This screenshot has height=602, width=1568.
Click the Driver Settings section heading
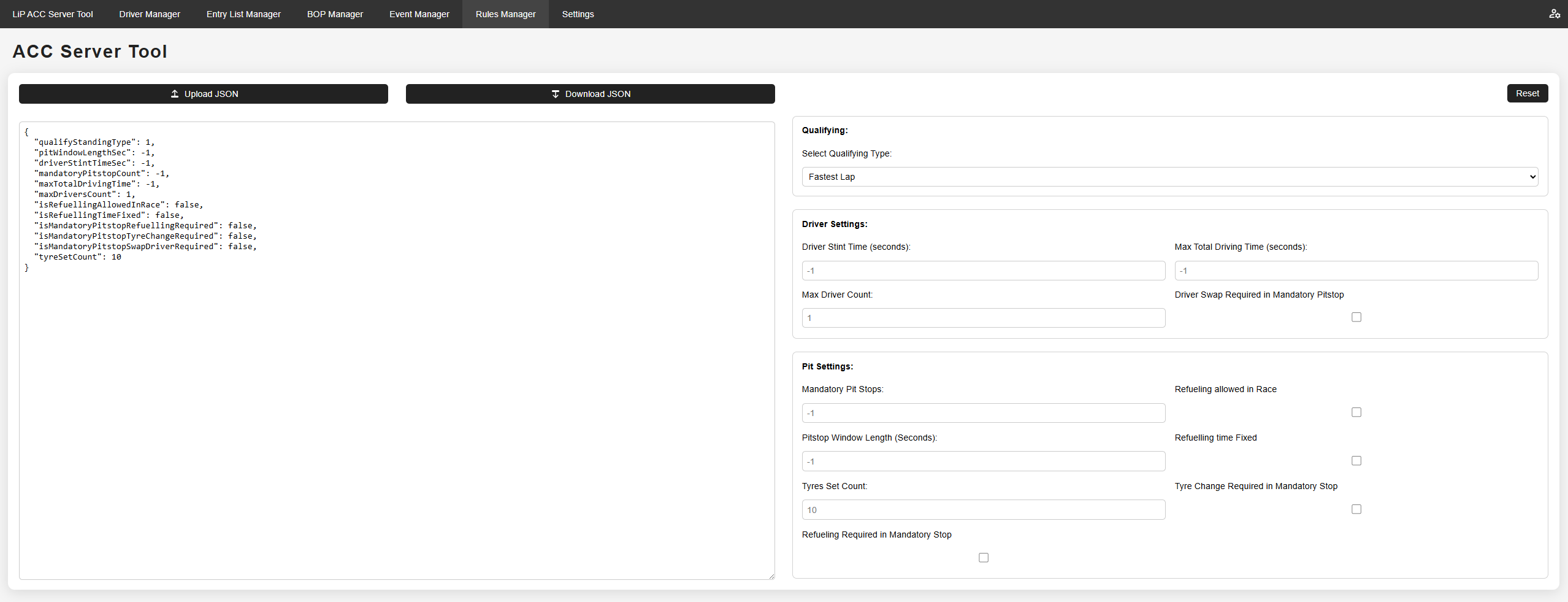(x=835, y=224)
